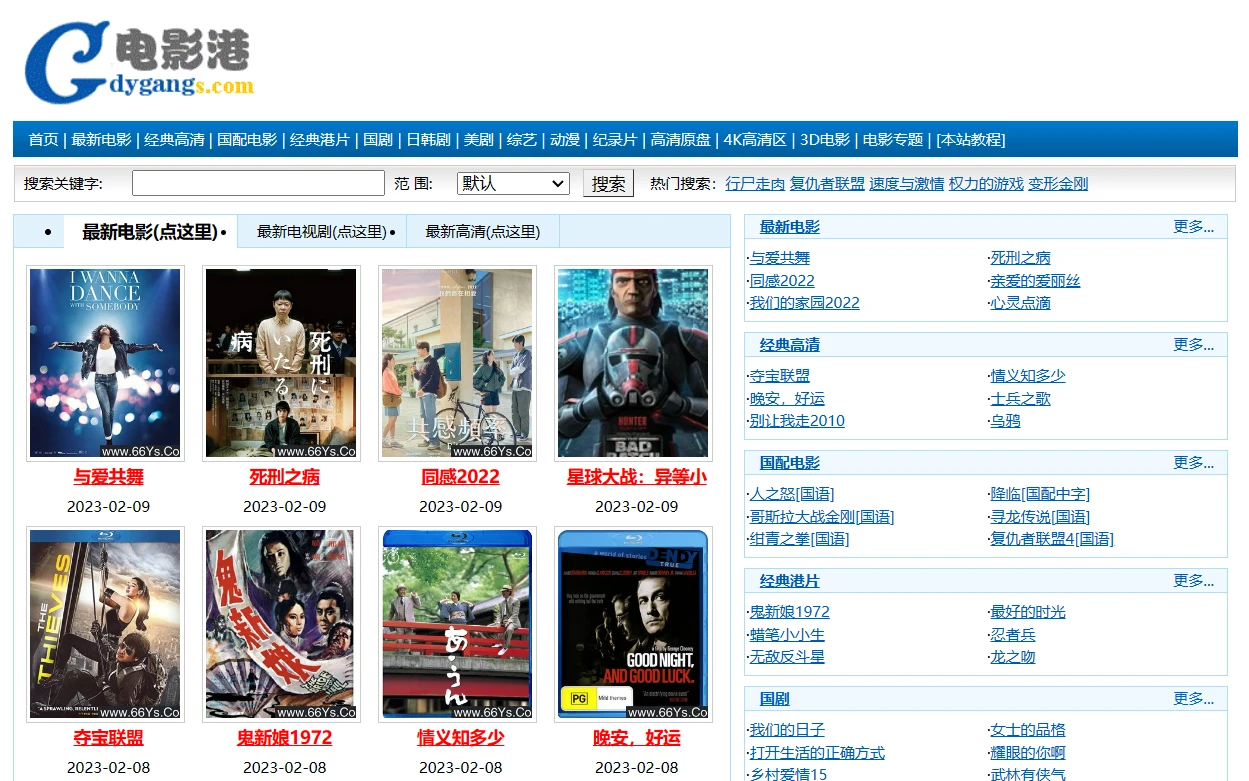Screen dimensions: 1249x781
Task: Open 人之怒[国语] in the 国配电影 section
Action: [788, 494]
